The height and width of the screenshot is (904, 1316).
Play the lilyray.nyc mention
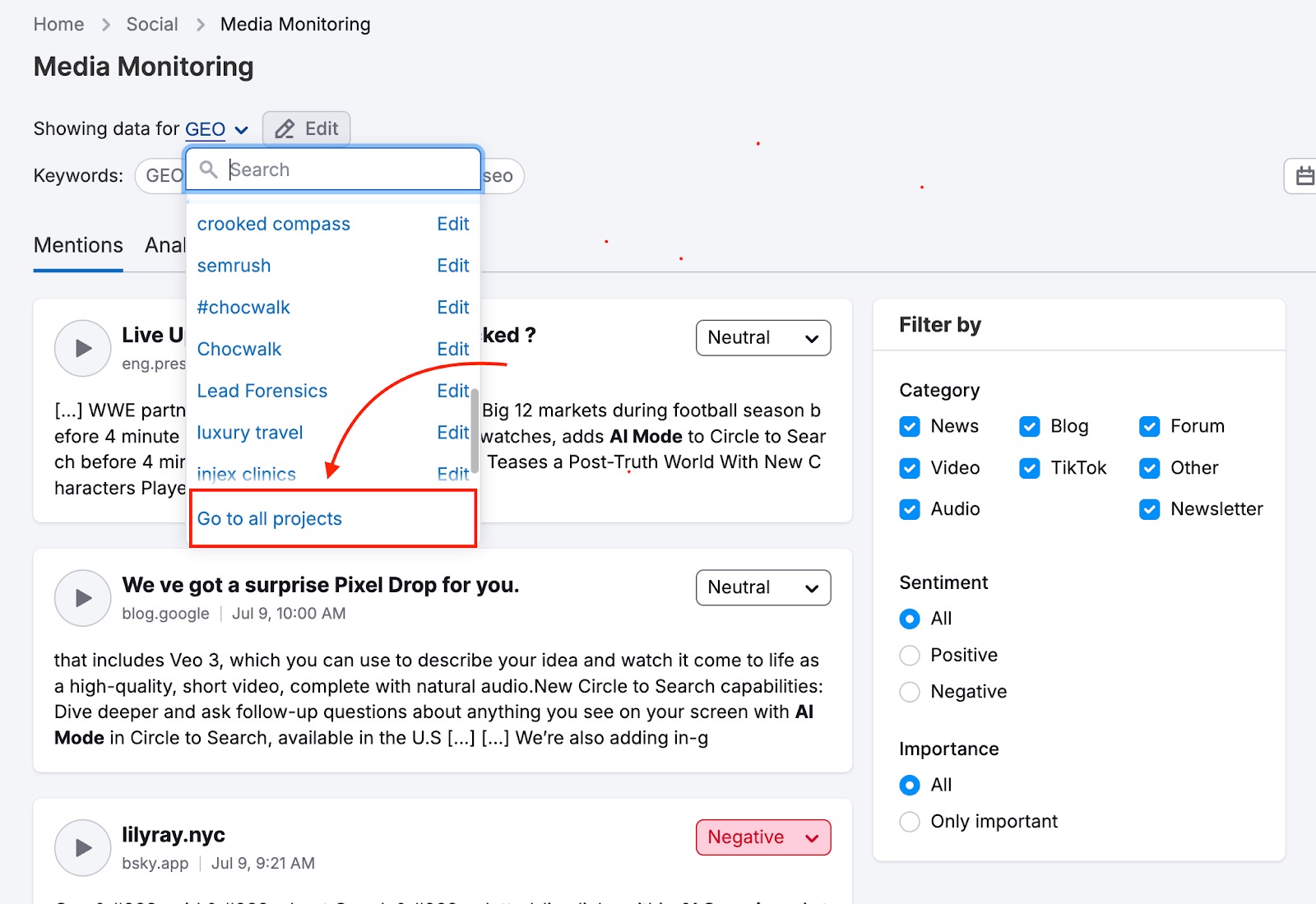click(82, 847)
